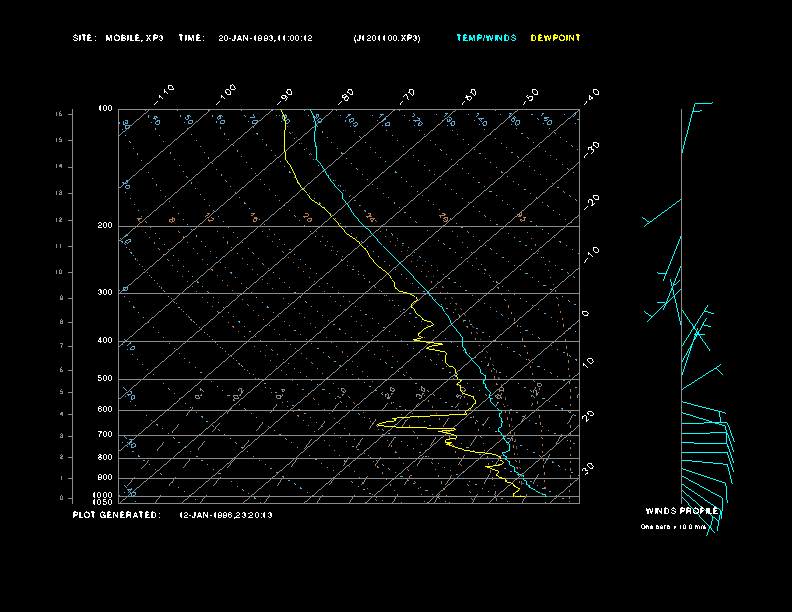Click the SITE: header label
Screen dimensions: 792x612
click(x=84, y=38)
